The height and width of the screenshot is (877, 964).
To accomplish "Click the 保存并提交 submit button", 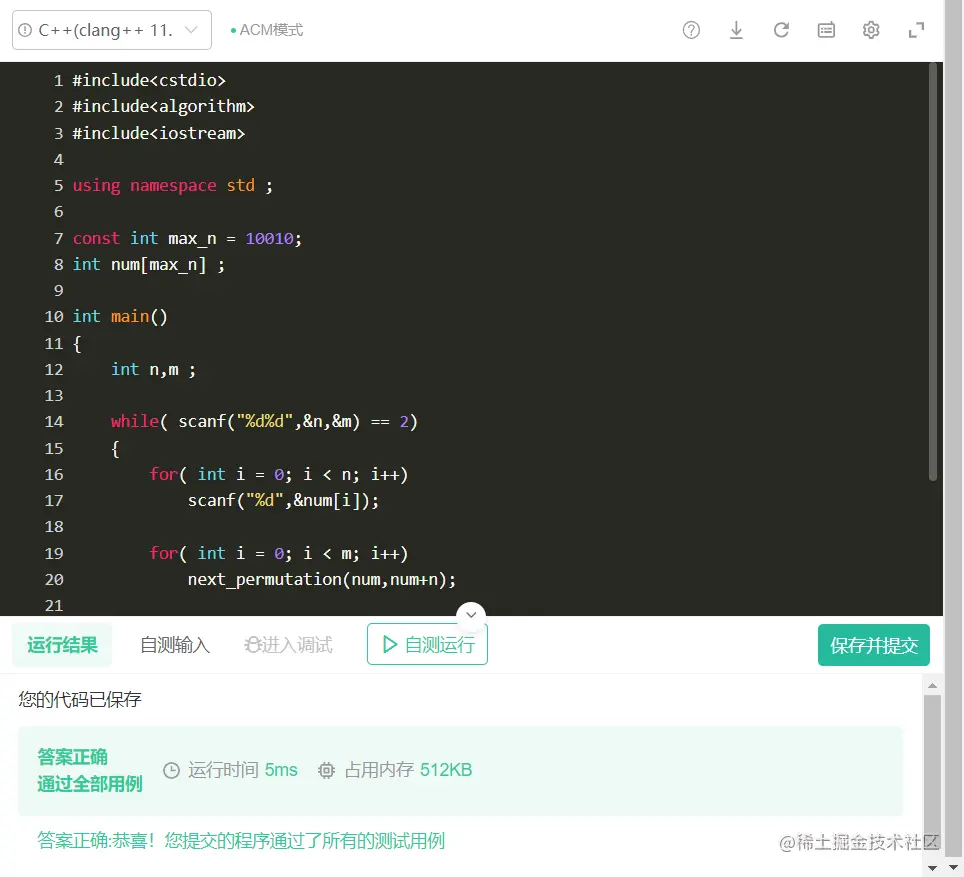I will click(x=874, y=645).
